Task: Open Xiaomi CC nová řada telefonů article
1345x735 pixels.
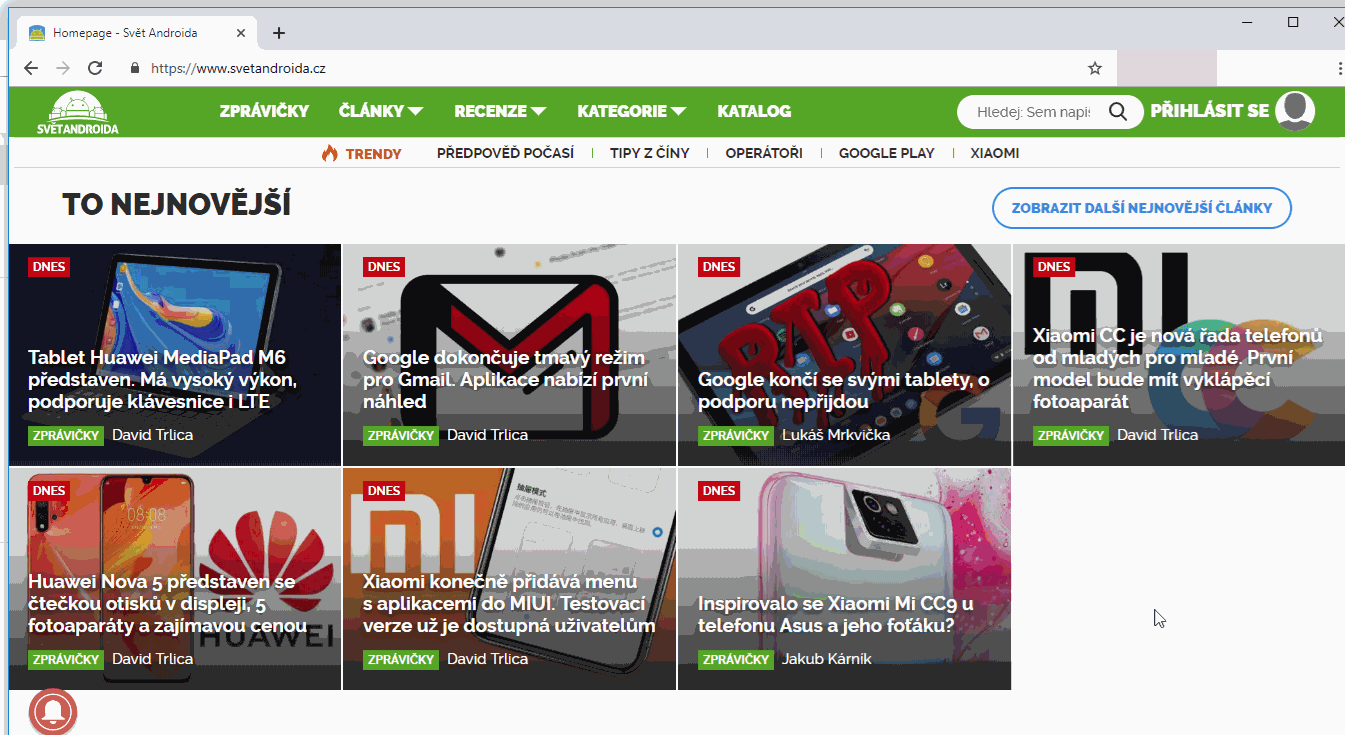Action: click(x=1177, y=368)
